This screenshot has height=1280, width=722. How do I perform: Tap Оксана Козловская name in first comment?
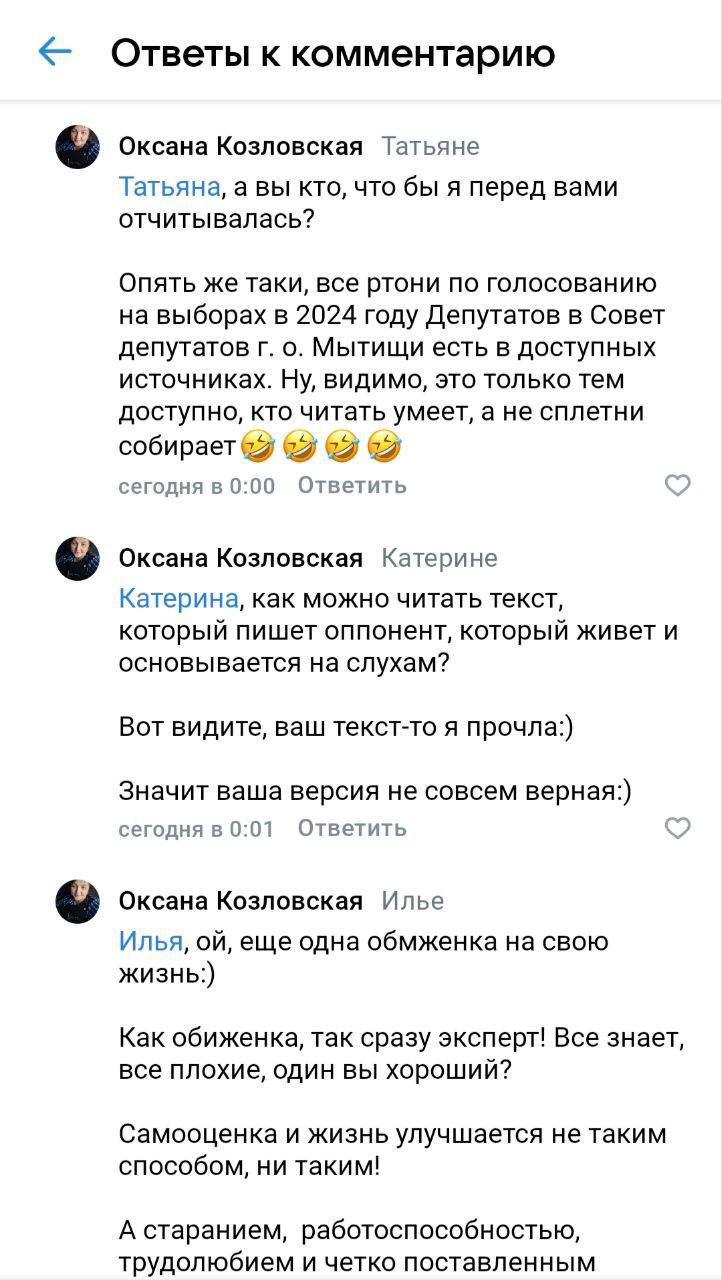(240, 147)
